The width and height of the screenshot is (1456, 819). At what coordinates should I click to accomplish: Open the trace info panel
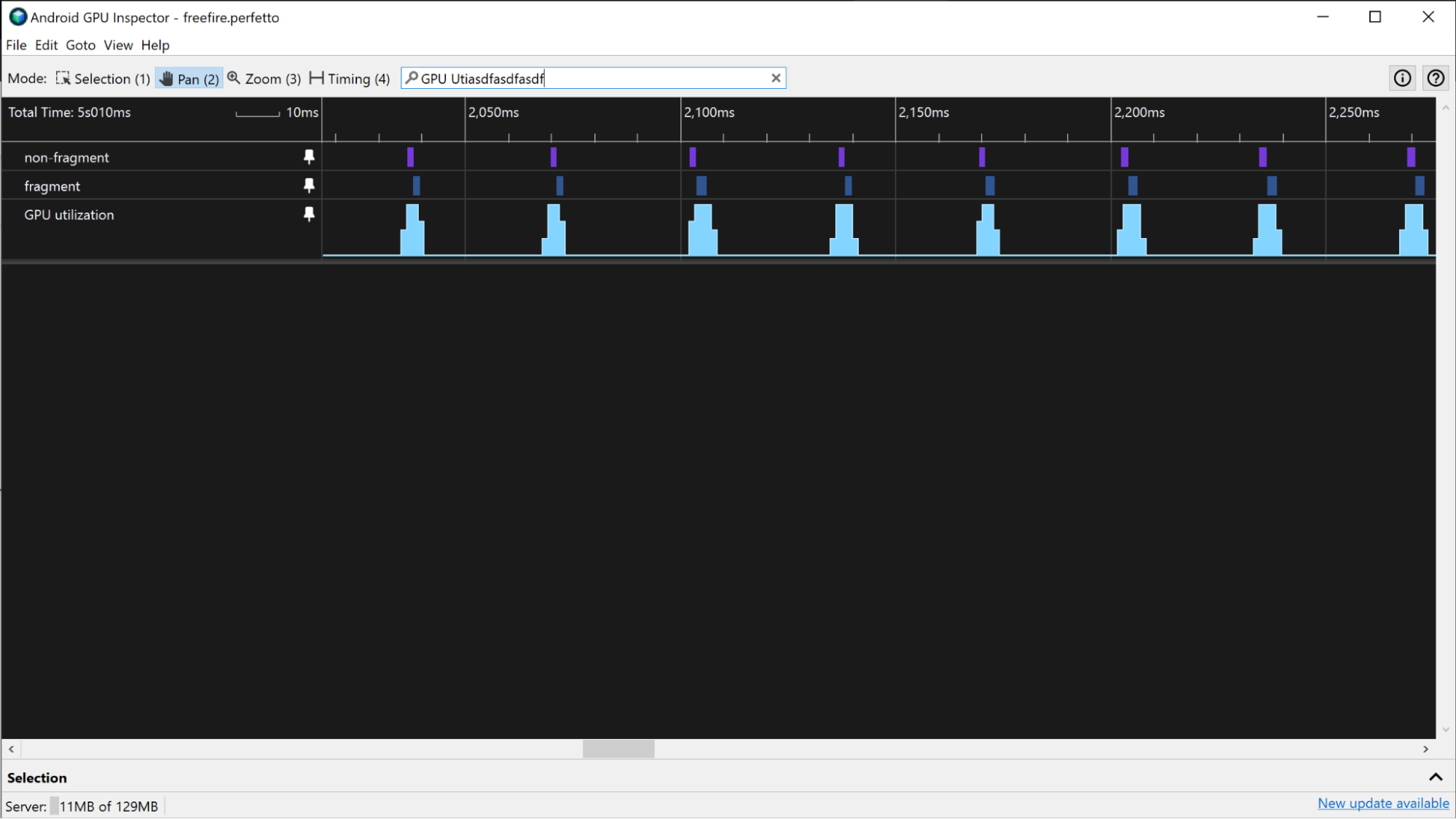pyautogui.click(x=1402, y=78)
